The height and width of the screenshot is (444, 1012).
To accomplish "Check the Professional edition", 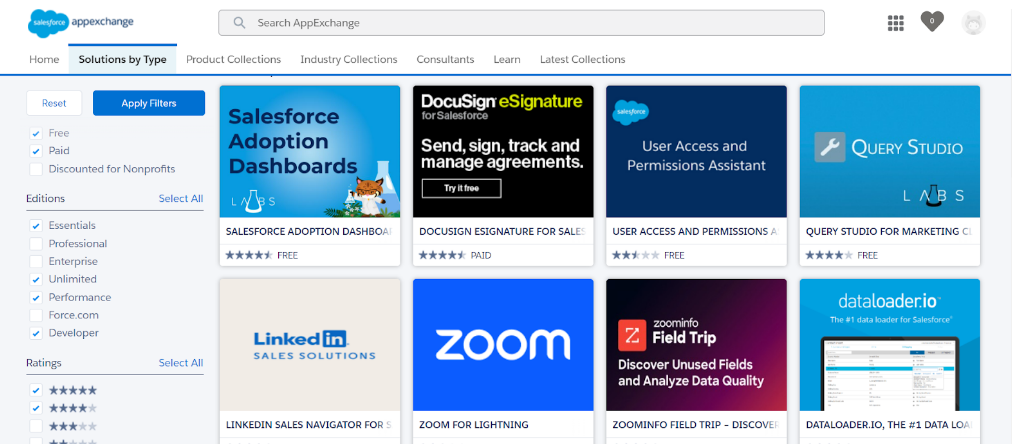I will coord(36,244).
